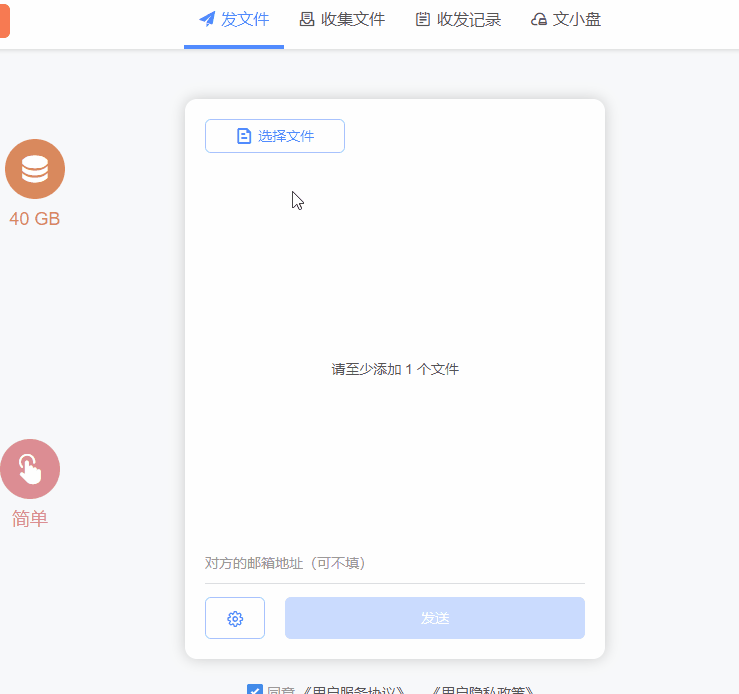Viewport: 739px width, 694px height.
Task: Go to the 文小盘 tab label
Action: tap(577, 19)
